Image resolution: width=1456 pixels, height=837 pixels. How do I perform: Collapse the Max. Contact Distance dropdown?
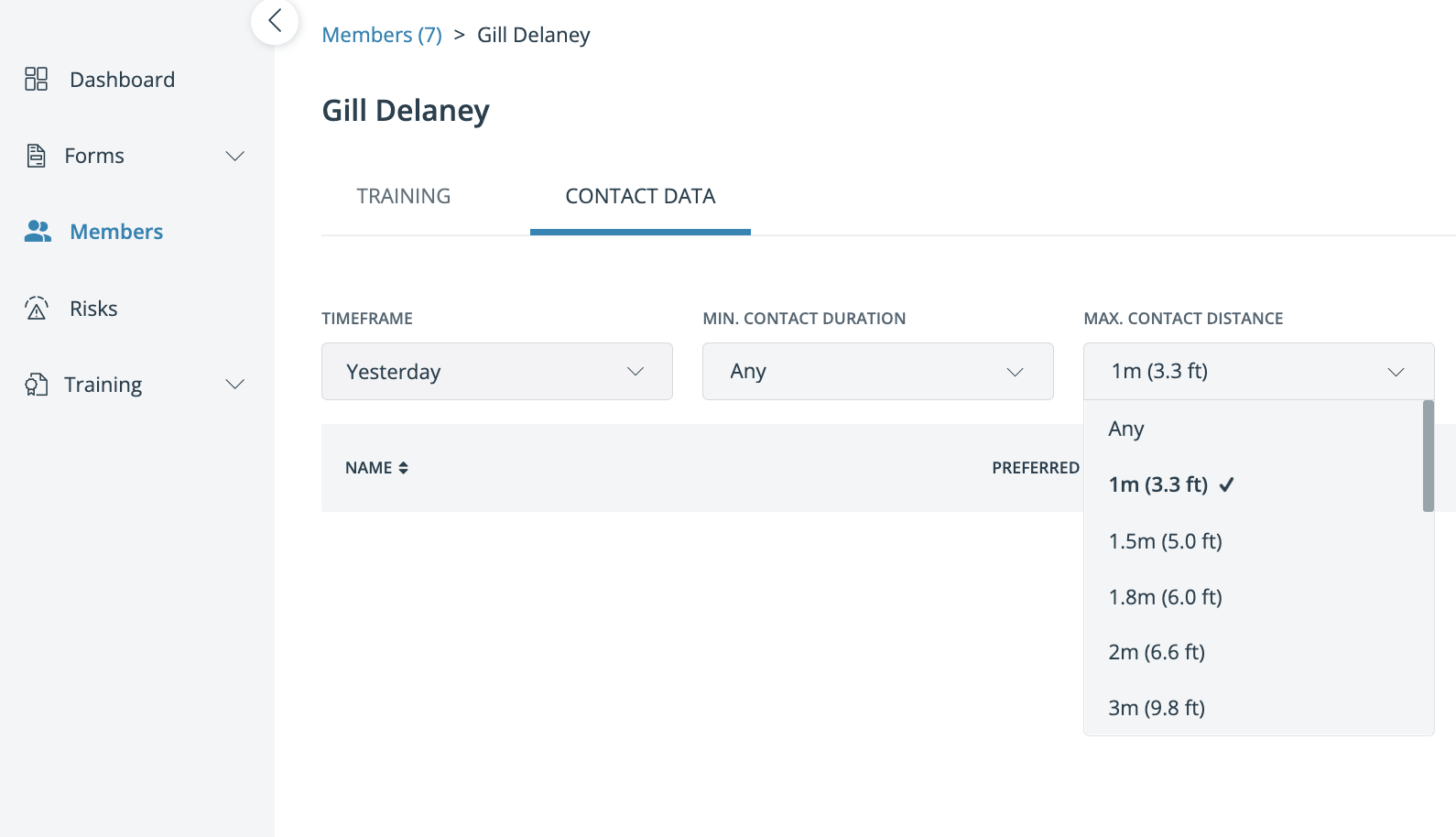[x=1259, y=371]
